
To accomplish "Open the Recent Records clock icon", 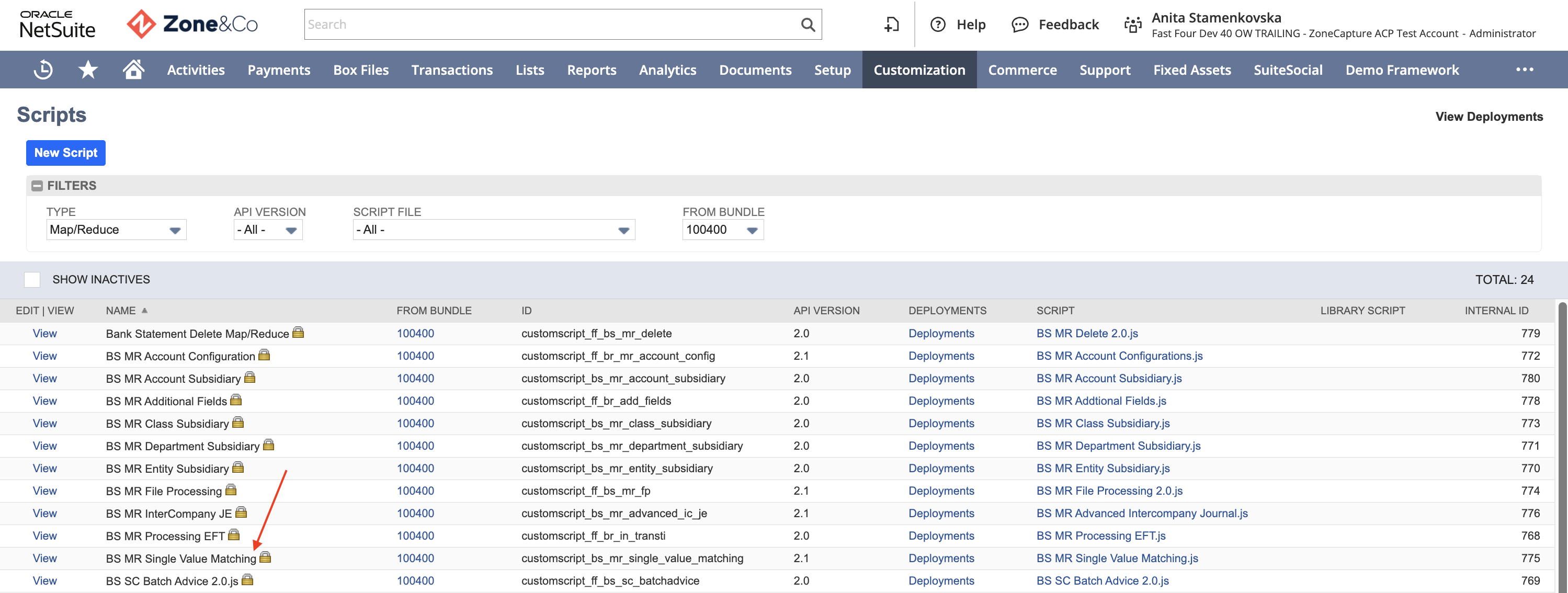I will [x=43, y=70].
